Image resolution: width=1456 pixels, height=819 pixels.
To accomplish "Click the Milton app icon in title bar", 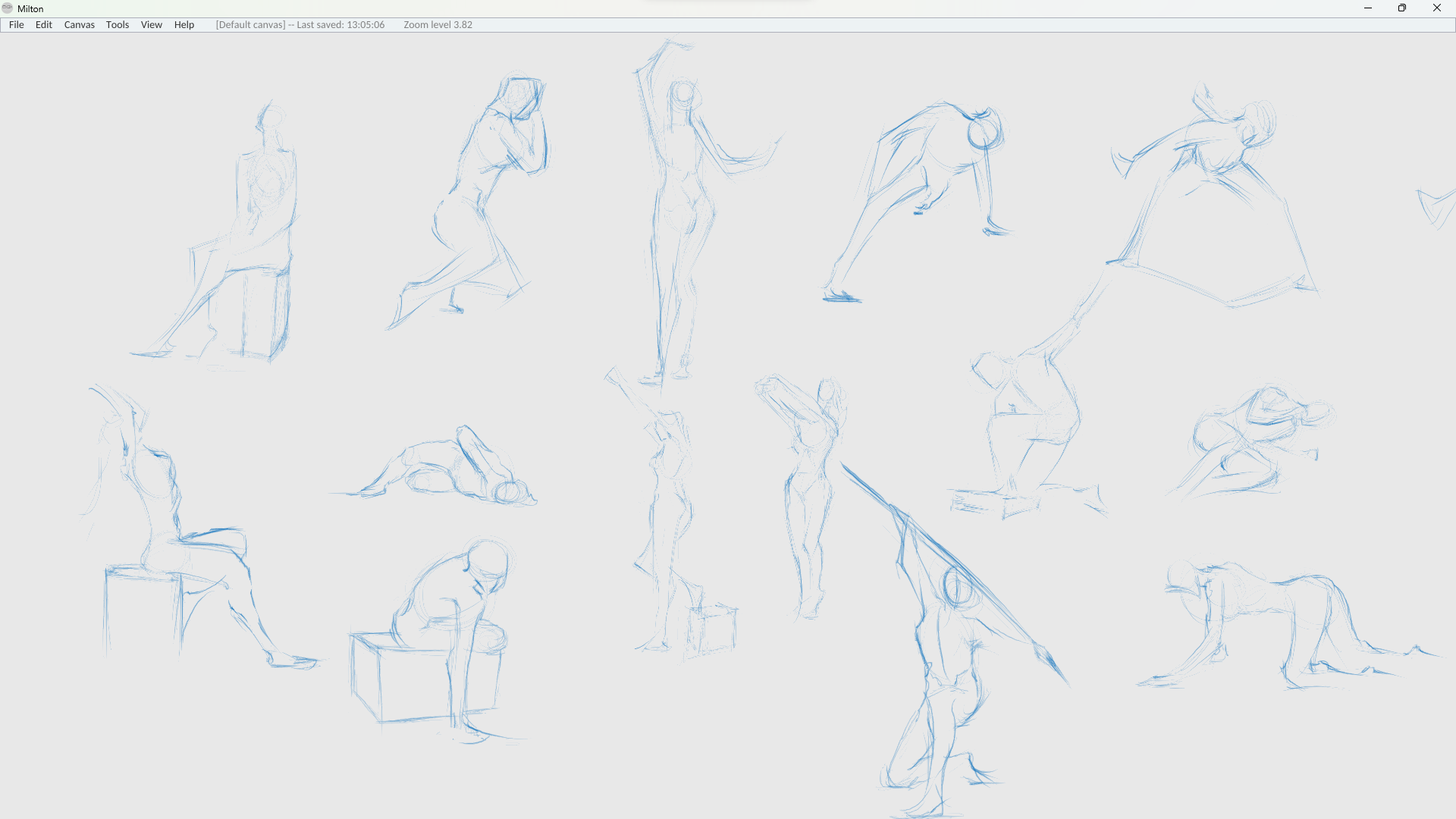I will 8,8.
